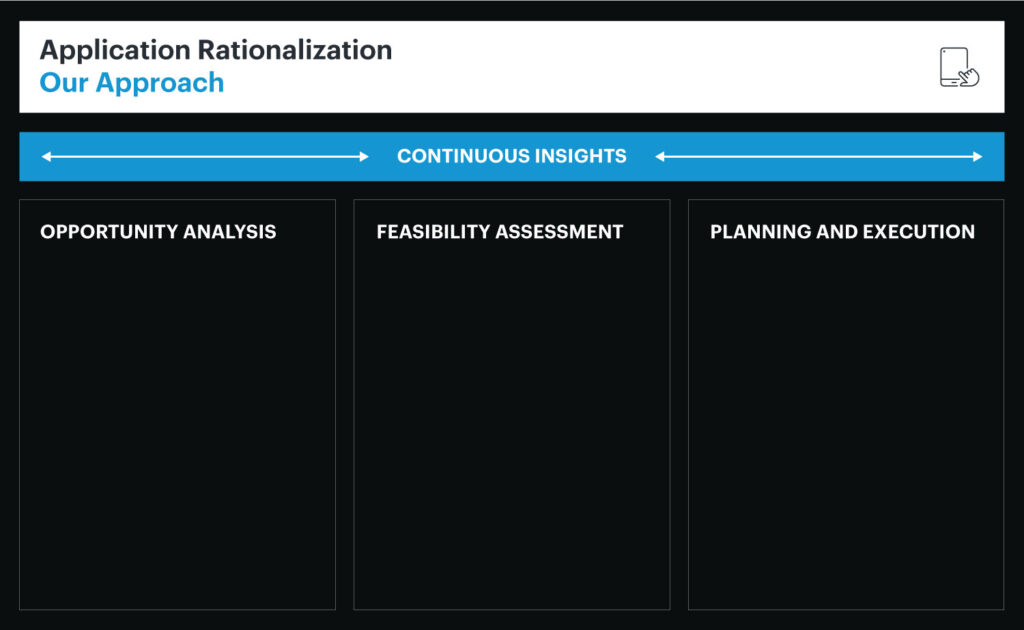Click the tablet home bar detail
The height and width of the screenshot is (630, 1024).
coord(954,82)
